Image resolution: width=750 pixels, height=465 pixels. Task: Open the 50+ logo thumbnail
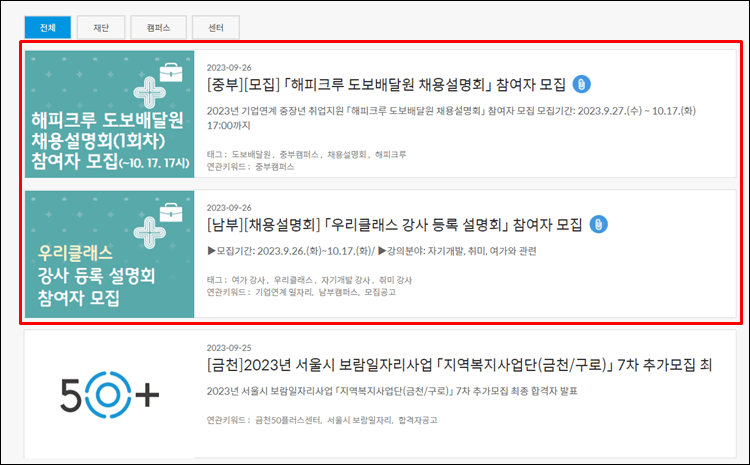tap(110, 394)
